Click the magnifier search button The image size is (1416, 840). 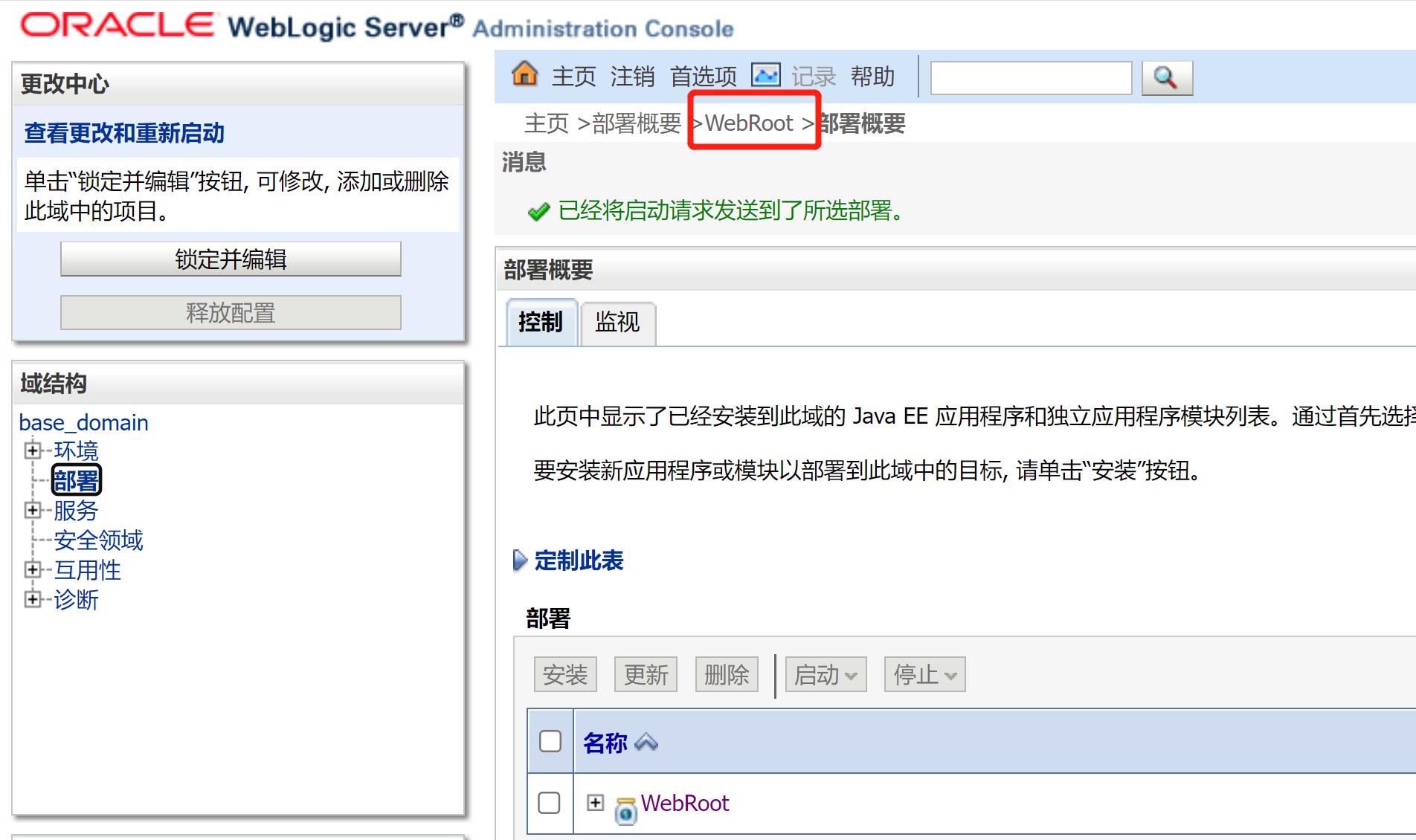pyautogui.click(x=1167, y=78)
